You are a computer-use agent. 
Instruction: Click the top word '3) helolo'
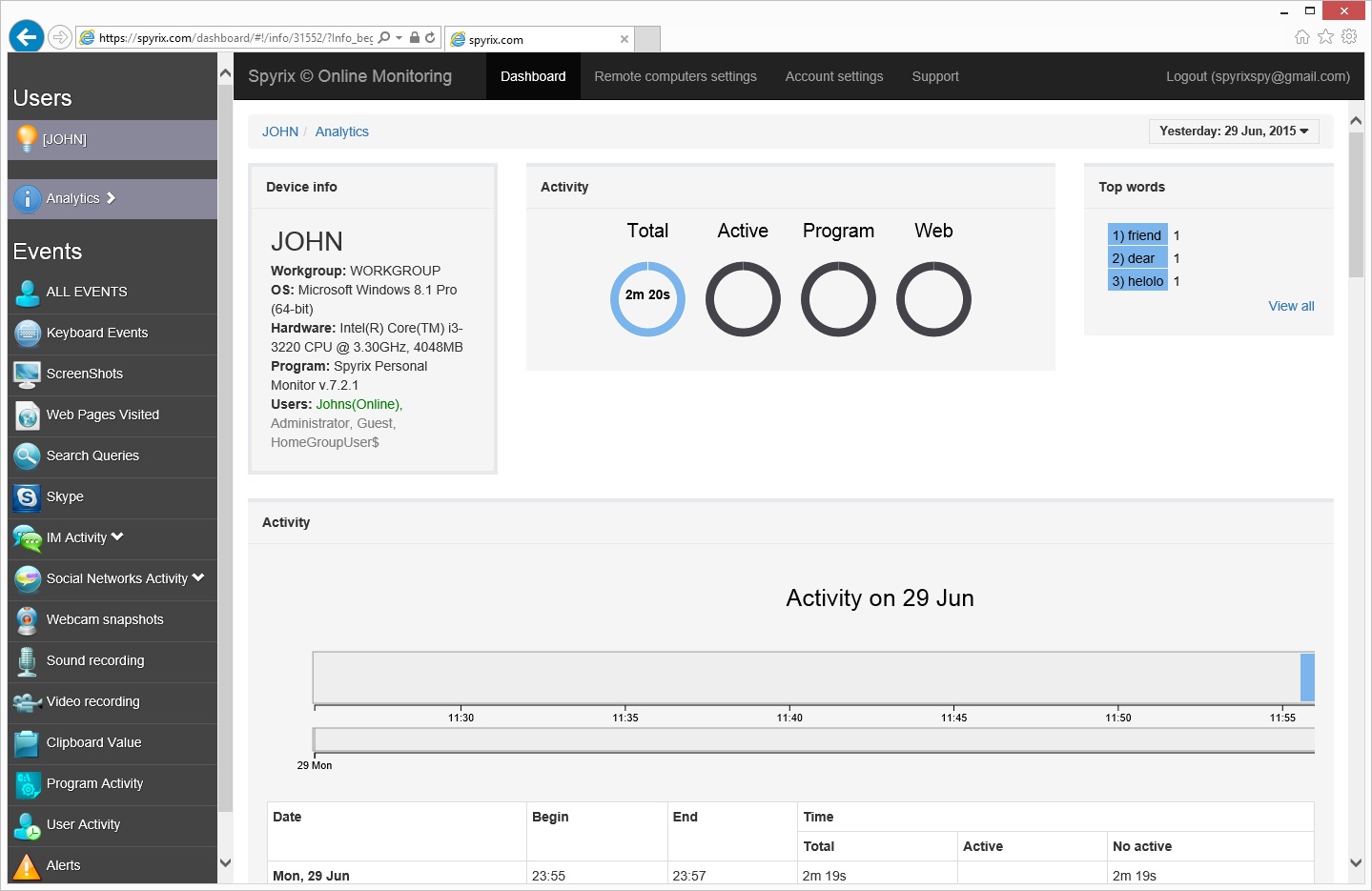tap(1137, 281)
